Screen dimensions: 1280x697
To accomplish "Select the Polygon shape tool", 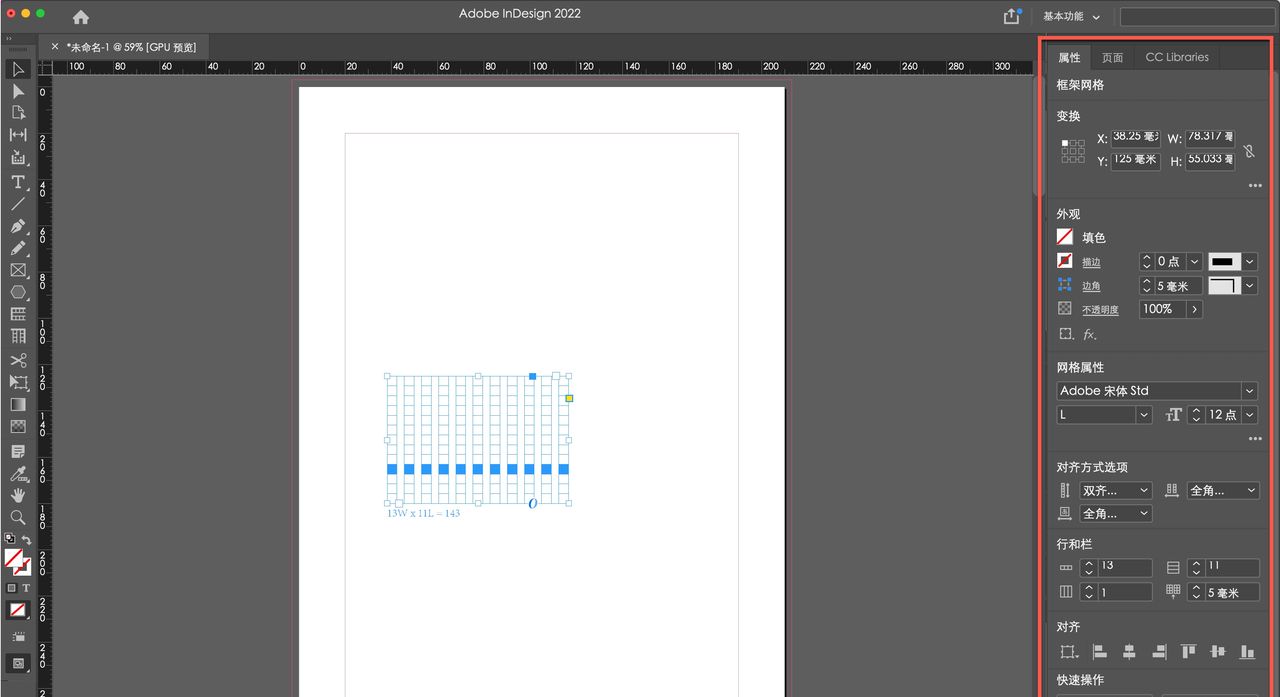I will (18, 292).
